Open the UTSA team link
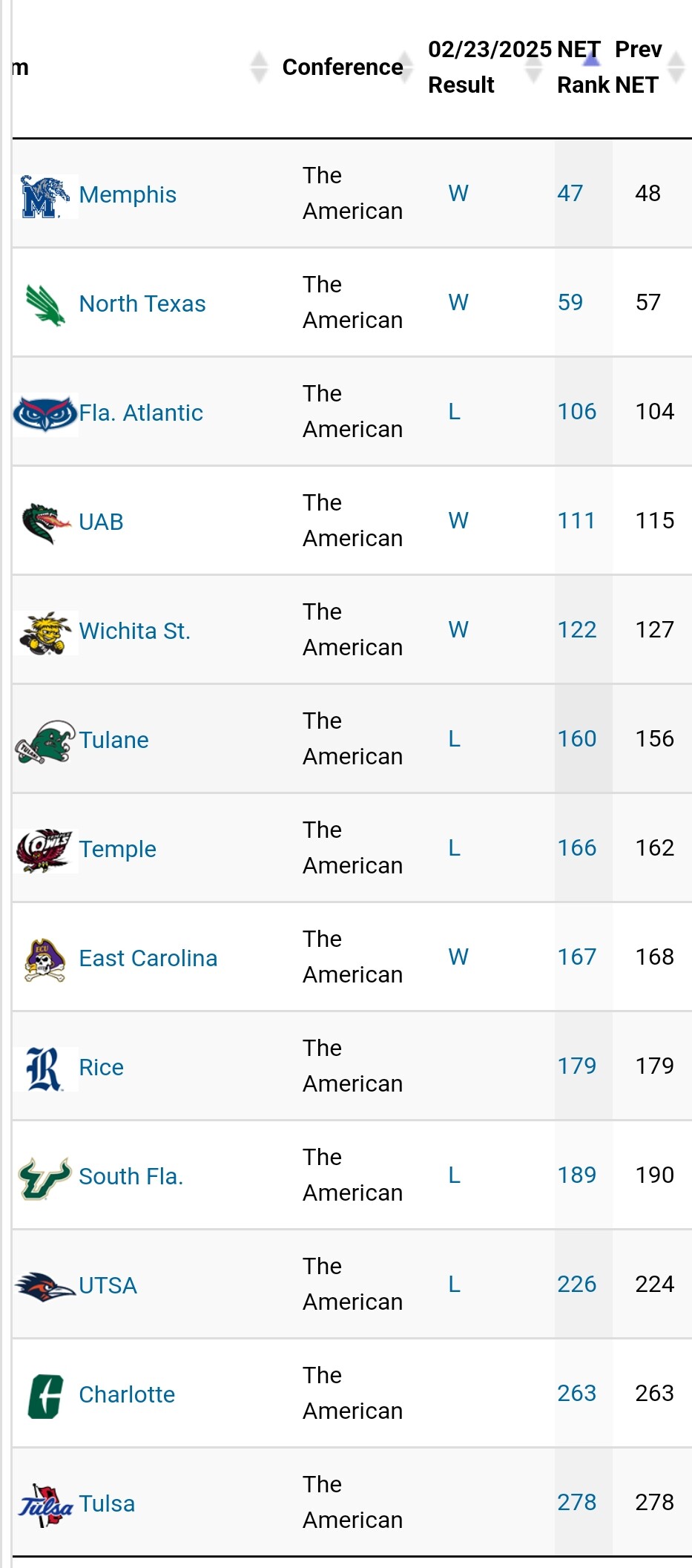This screenshot has width=692, height=1568. (108, 1286)
